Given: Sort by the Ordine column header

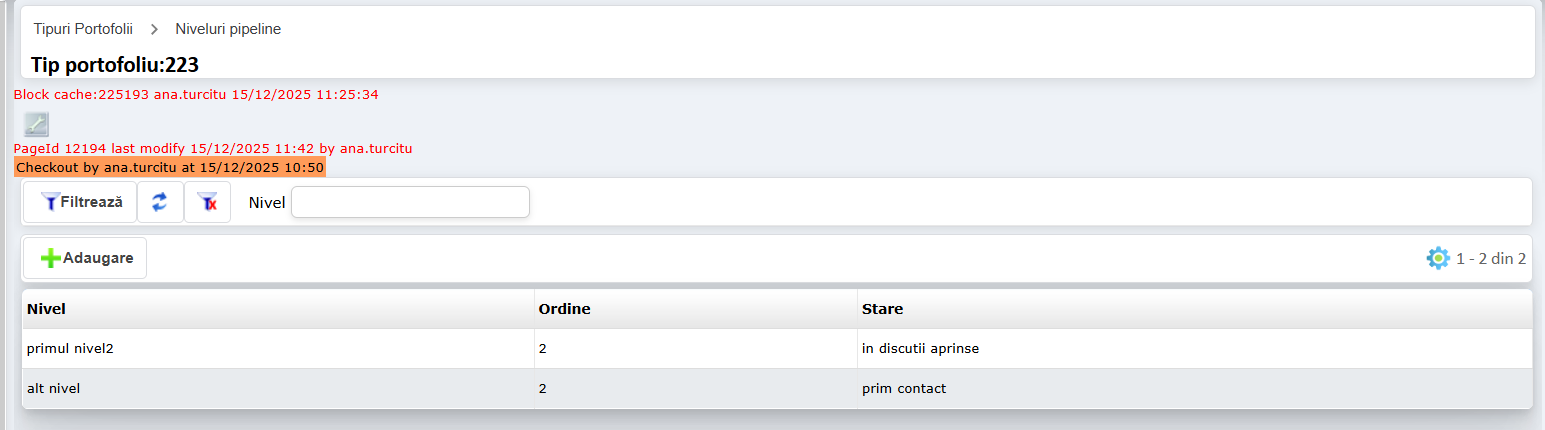Looking at the screenshot, I should 565,309.
